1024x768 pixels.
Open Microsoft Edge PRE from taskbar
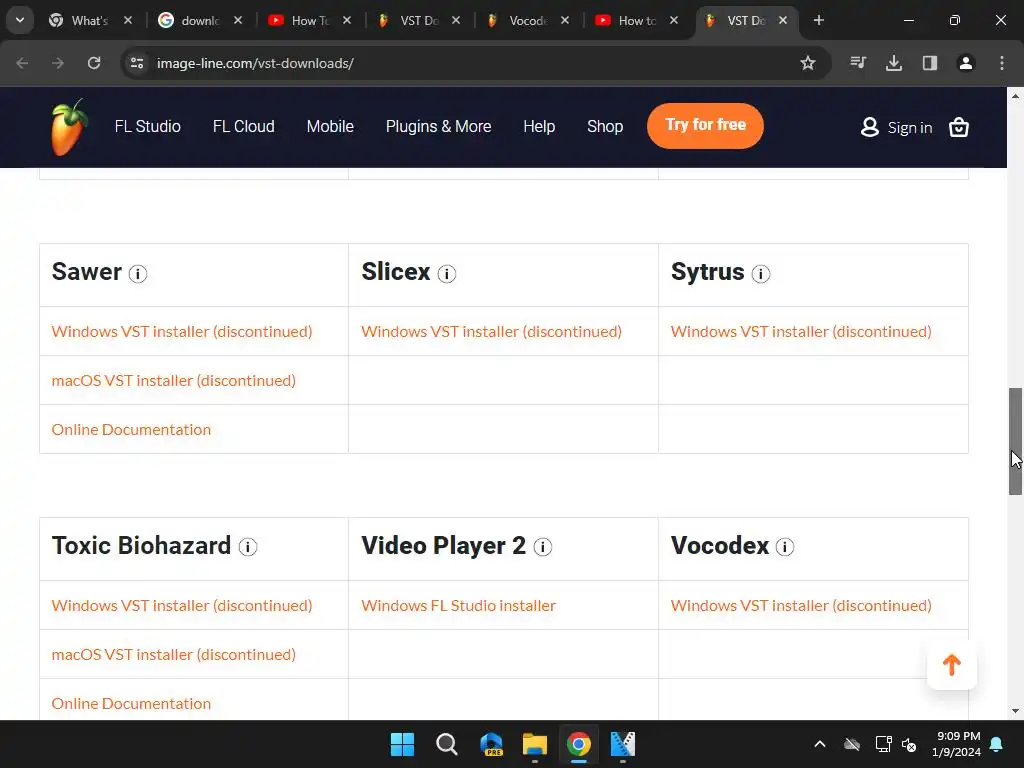pos(491,744)
